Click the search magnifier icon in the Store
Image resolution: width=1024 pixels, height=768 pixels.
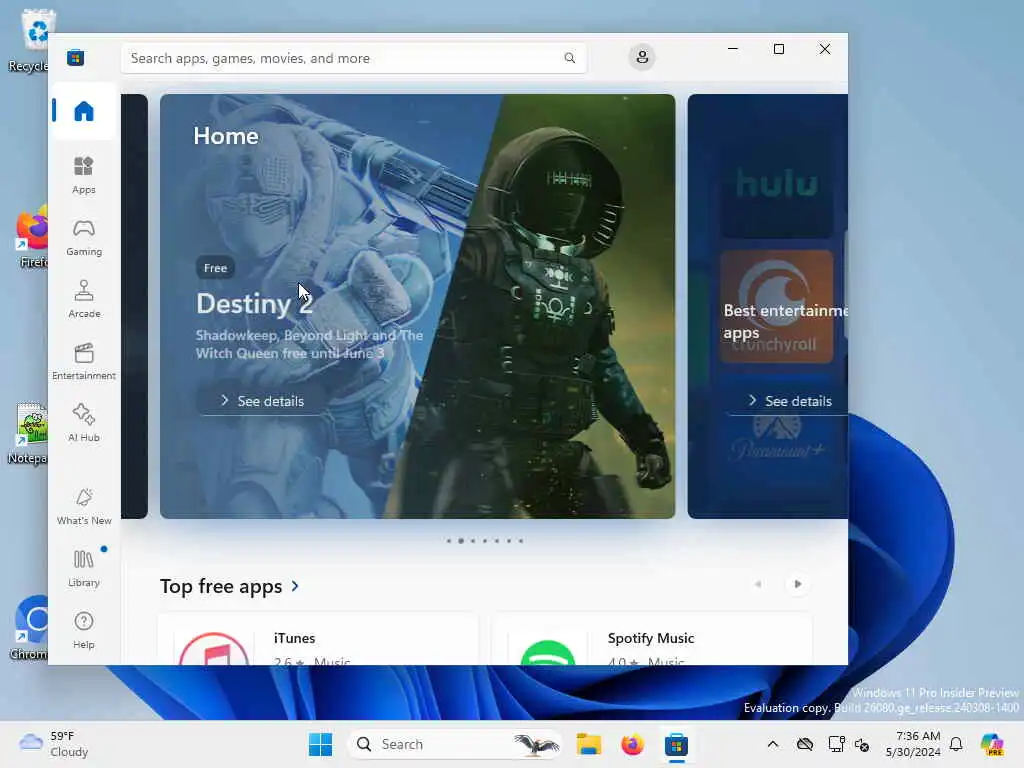pyautogui.click(x=569, y=58)
